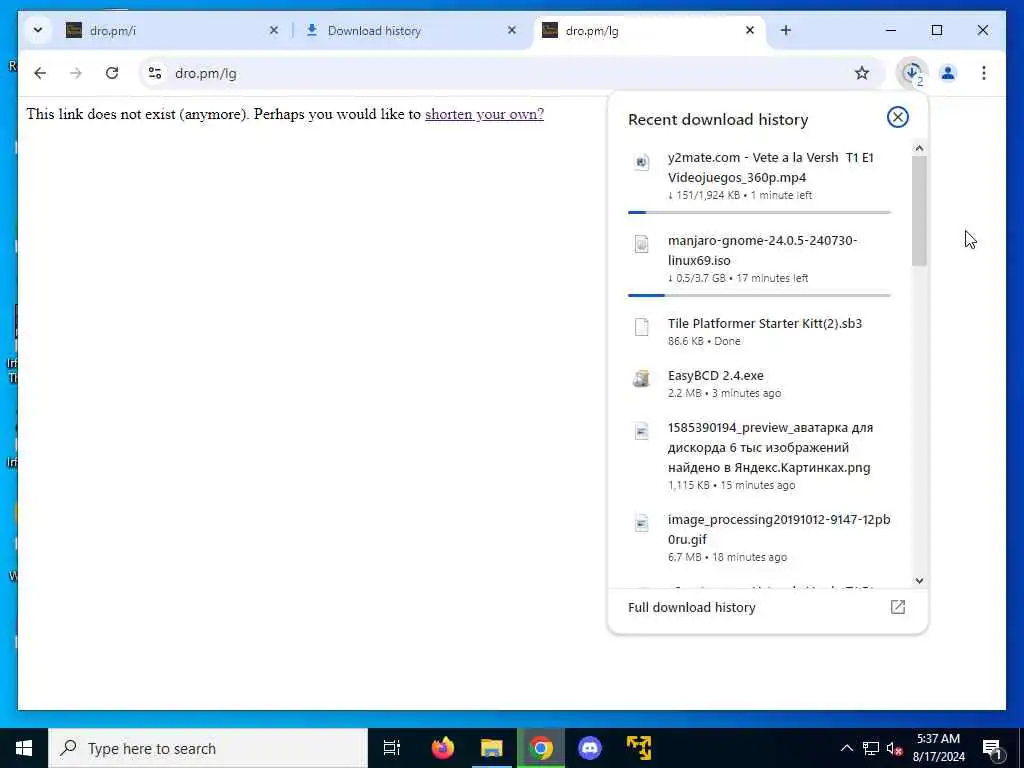Select manjaro-gnome-24.0.5 iso filename
This screenshot has width=1024, height=768.
click(x=762, y=250)
